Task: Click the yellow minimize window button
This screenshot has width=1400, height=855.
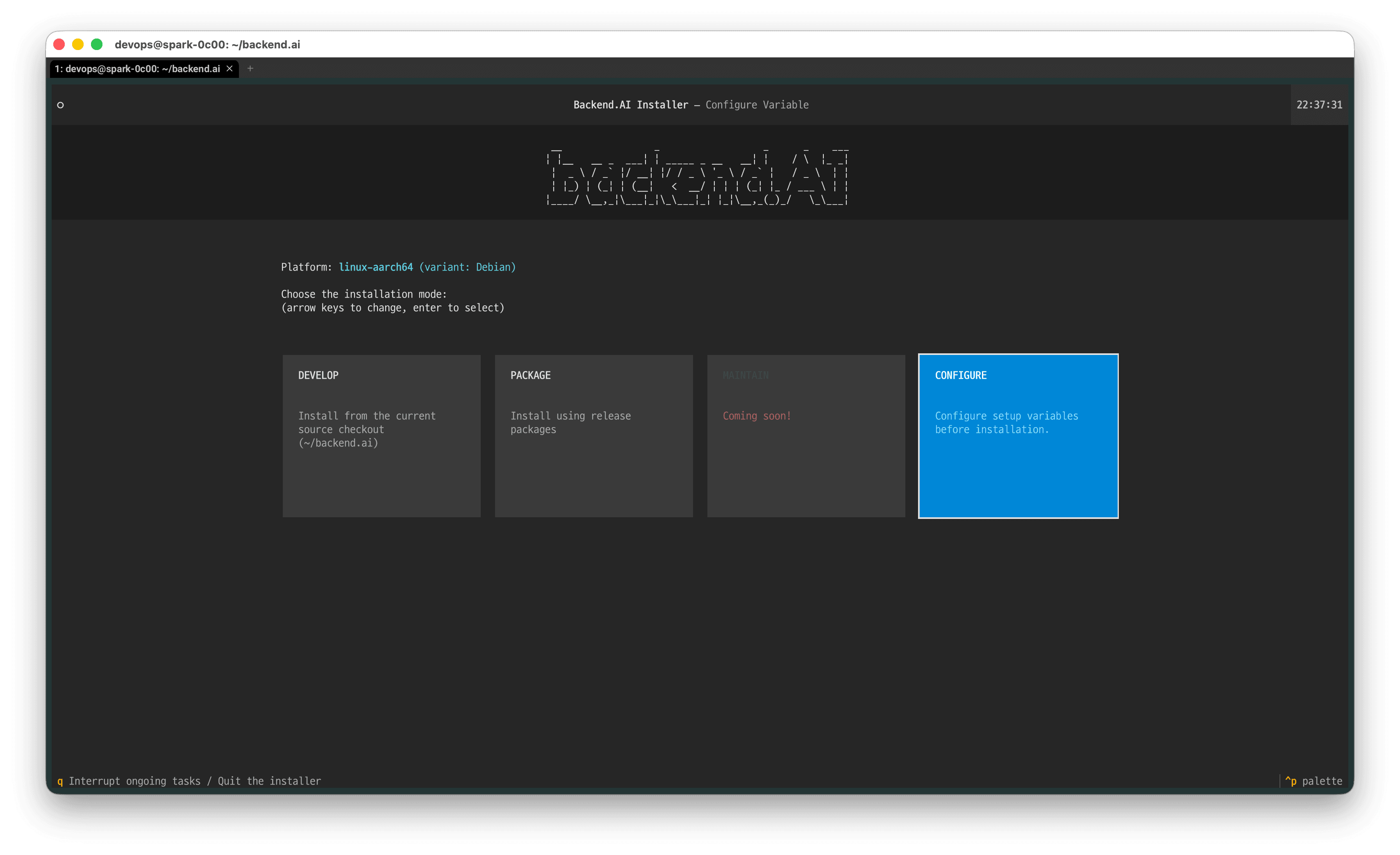Action: pyautogui.click(x=78, y=44)
